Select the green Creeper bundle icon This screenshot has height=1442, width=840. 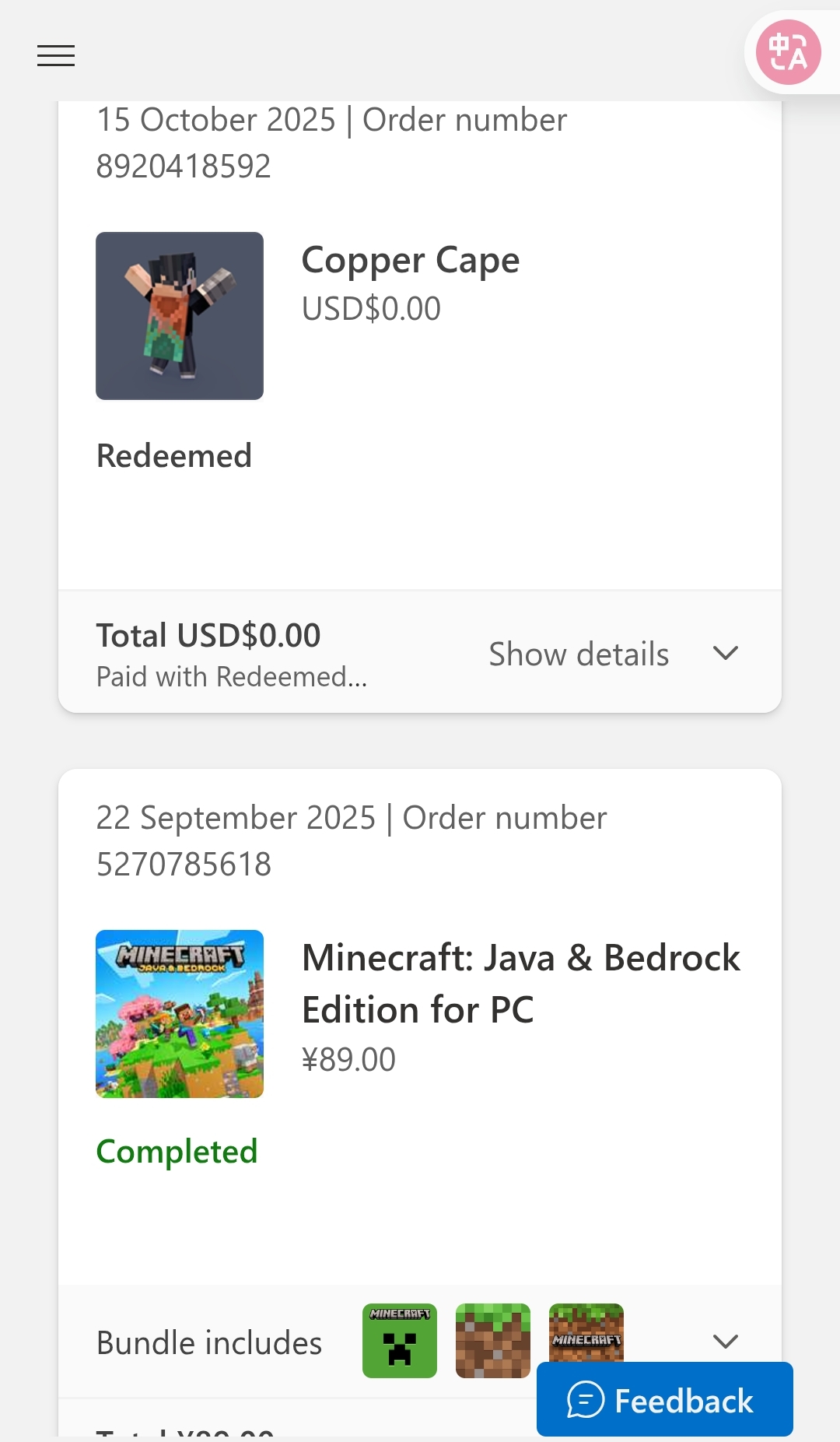point(400,1340)
